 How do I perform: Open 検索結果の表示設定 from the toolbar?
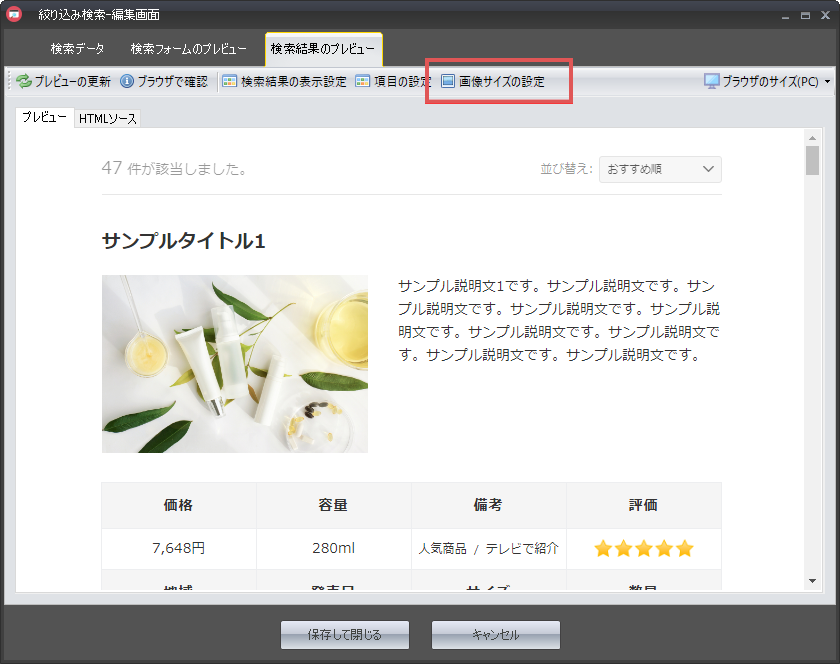tap(284, 82)
